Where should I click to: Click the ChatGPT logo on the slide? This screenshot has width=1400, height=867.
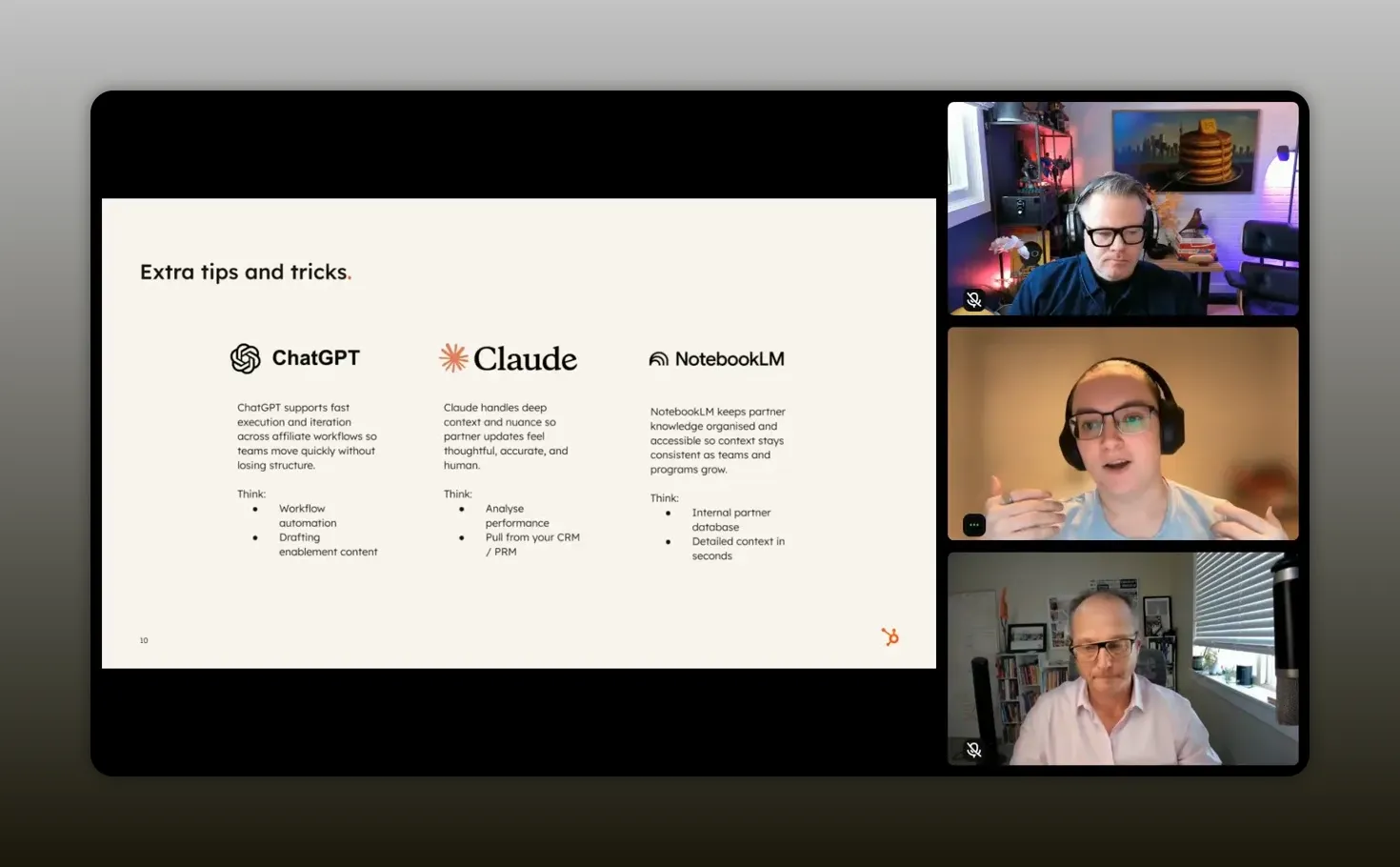pos(245,358)
